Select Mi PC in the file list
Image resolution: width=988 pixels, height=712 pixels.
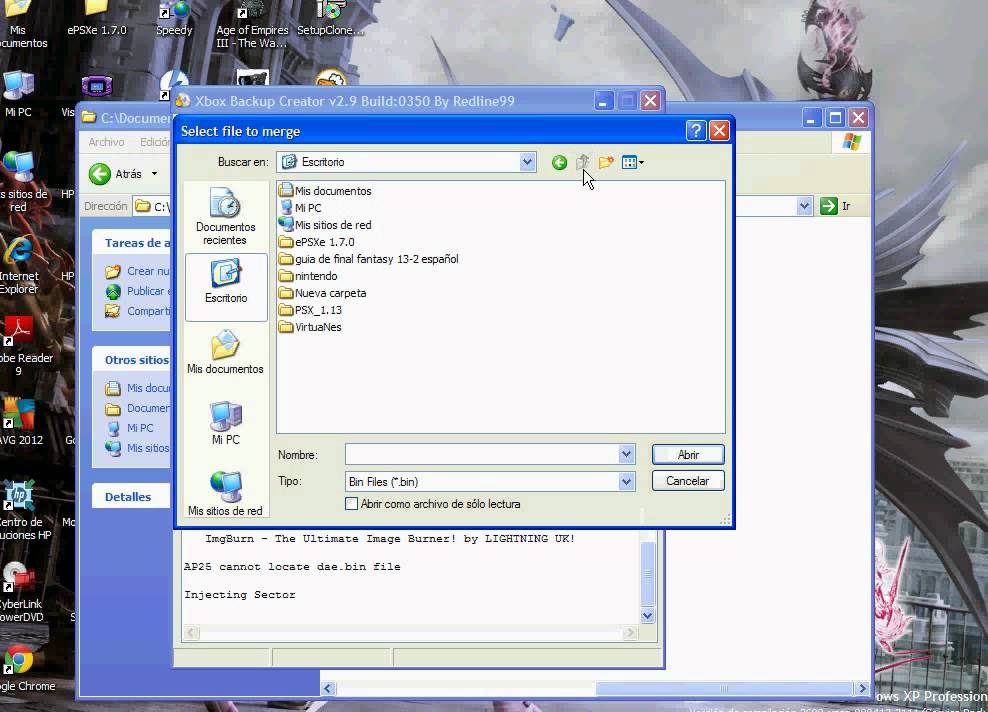click(x=301, y=207)
